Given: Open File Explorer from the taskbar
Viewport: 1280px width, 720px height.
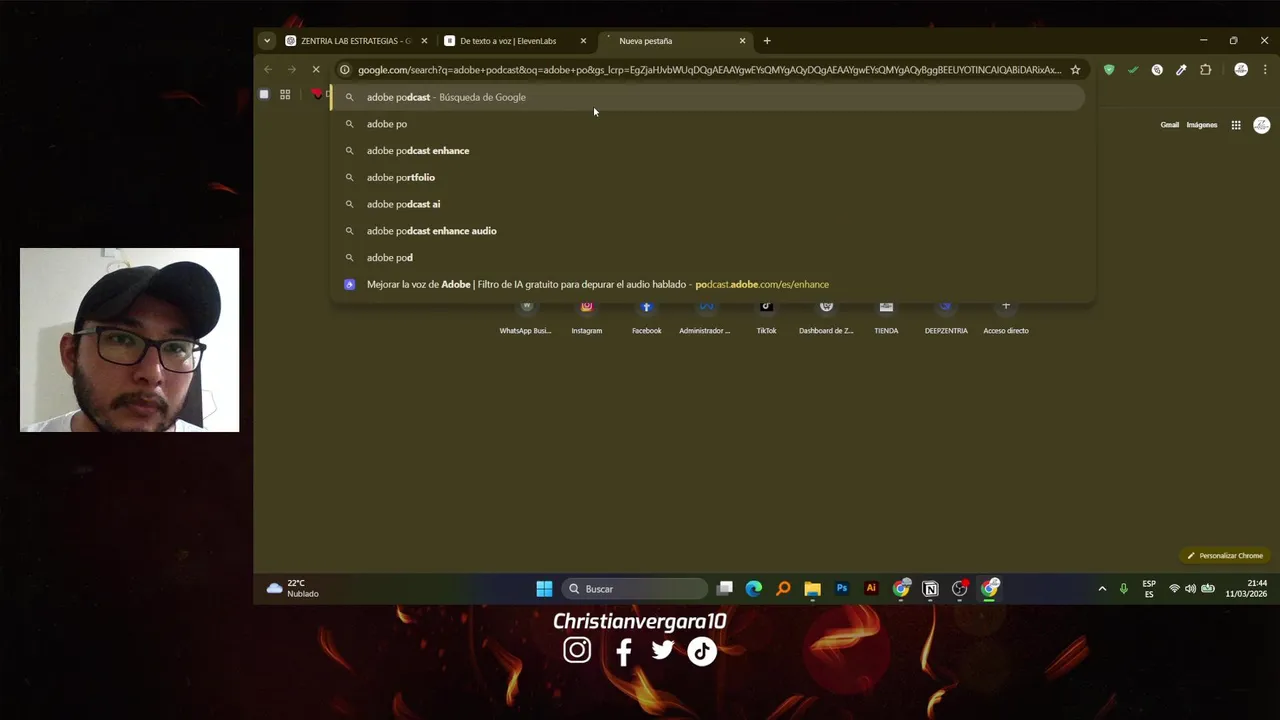Looking at the screenshot, I should [812, 589].
